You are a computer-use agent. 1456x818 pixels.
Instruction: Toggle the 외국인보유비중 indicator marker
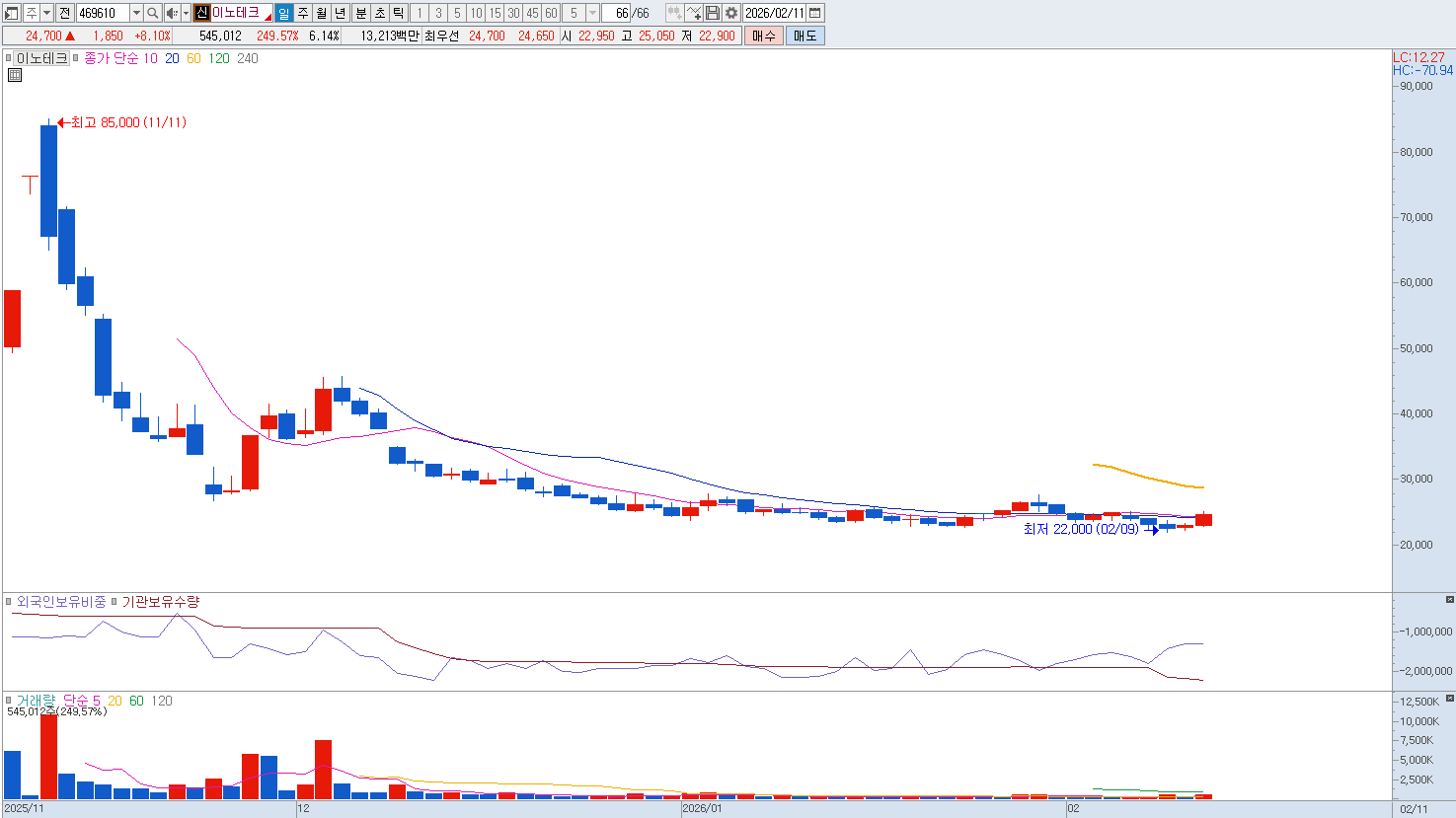[9, 602]
